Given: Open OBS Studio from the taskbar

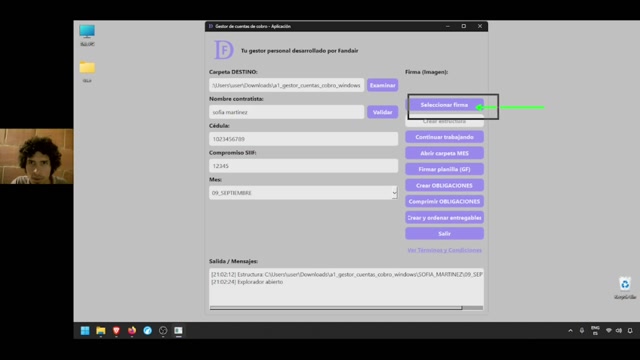Looking at the screenshot, I should click(x=163, y=331).
